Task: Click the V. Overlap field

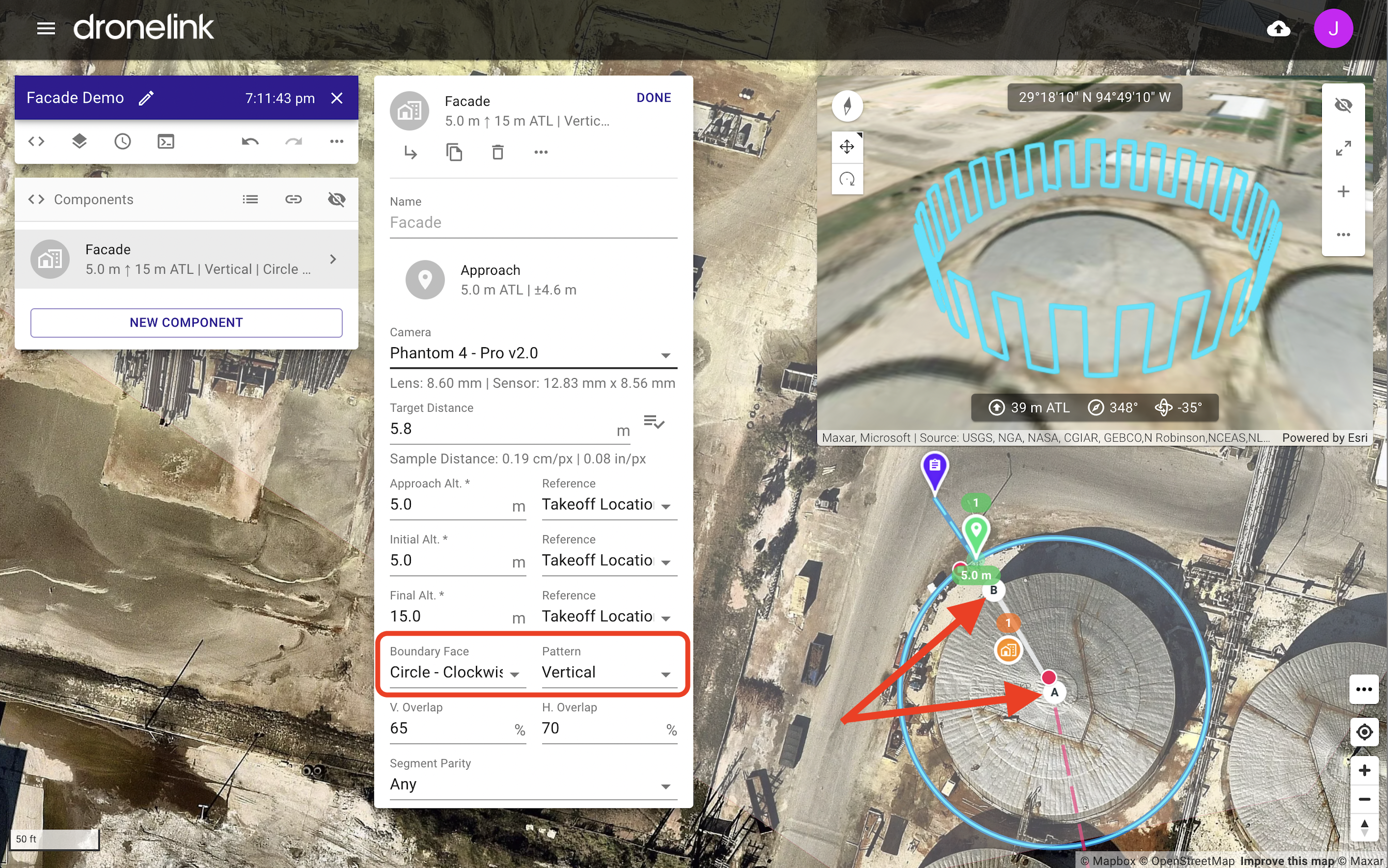Action: (457, 729)
